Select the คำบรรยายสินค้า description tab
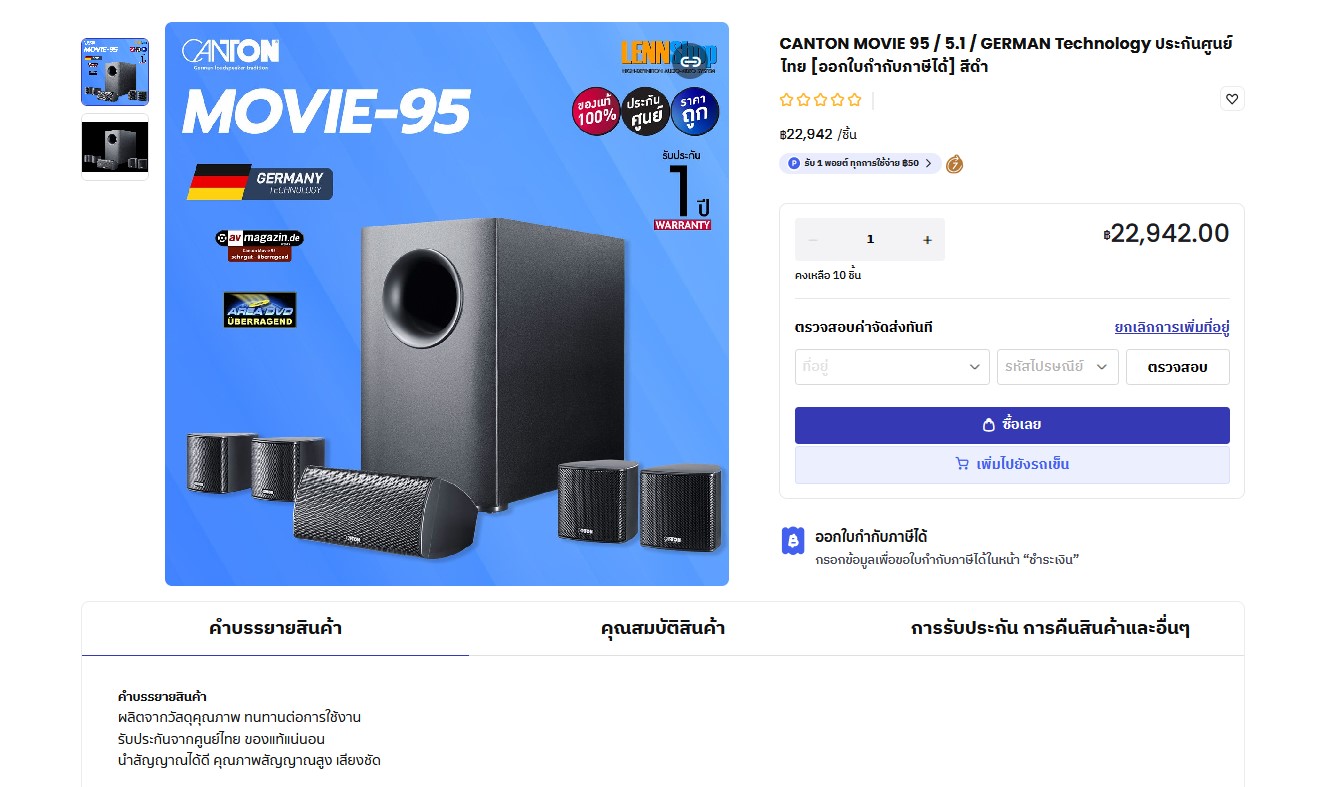This screenshot has height=787, width=1320. [x=276, y=629]
